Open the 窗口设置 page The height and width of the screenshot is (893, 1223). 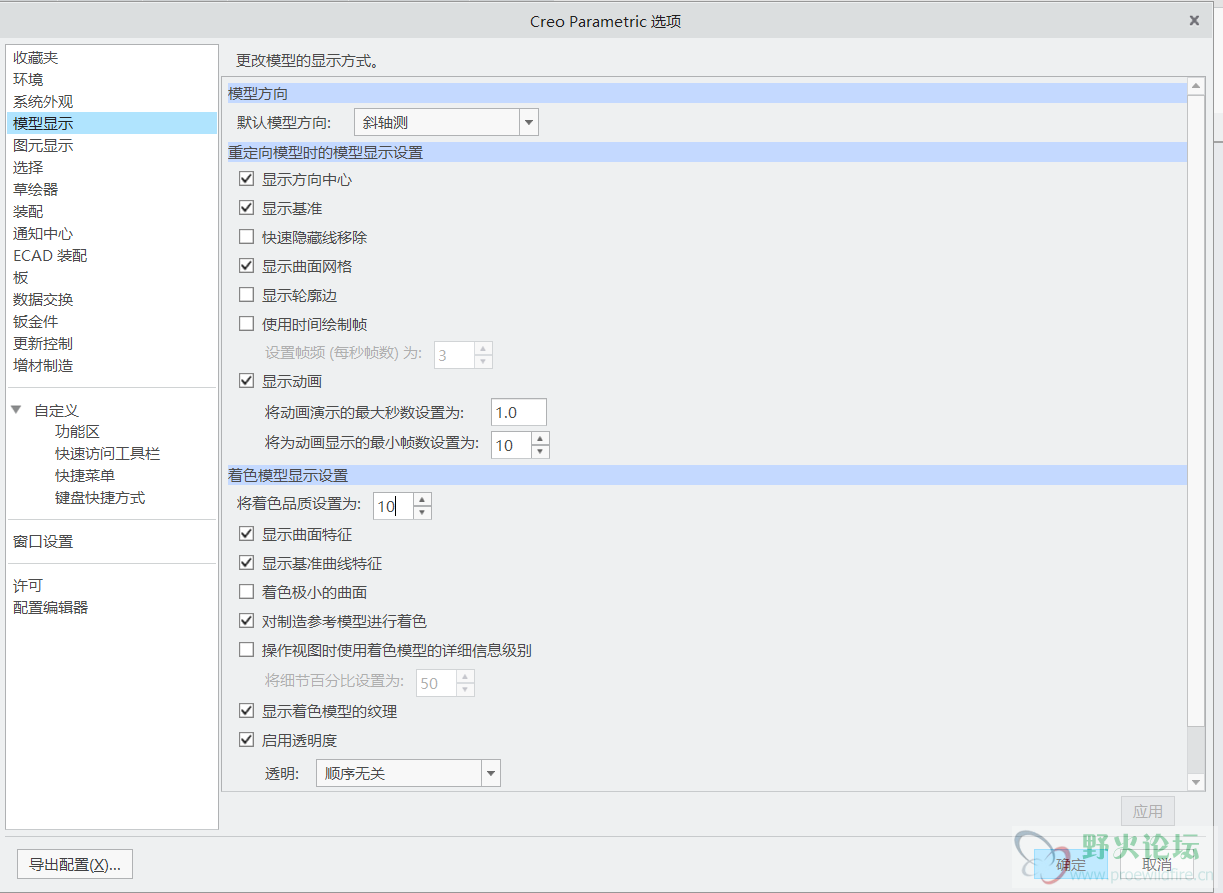pos(43,542)
